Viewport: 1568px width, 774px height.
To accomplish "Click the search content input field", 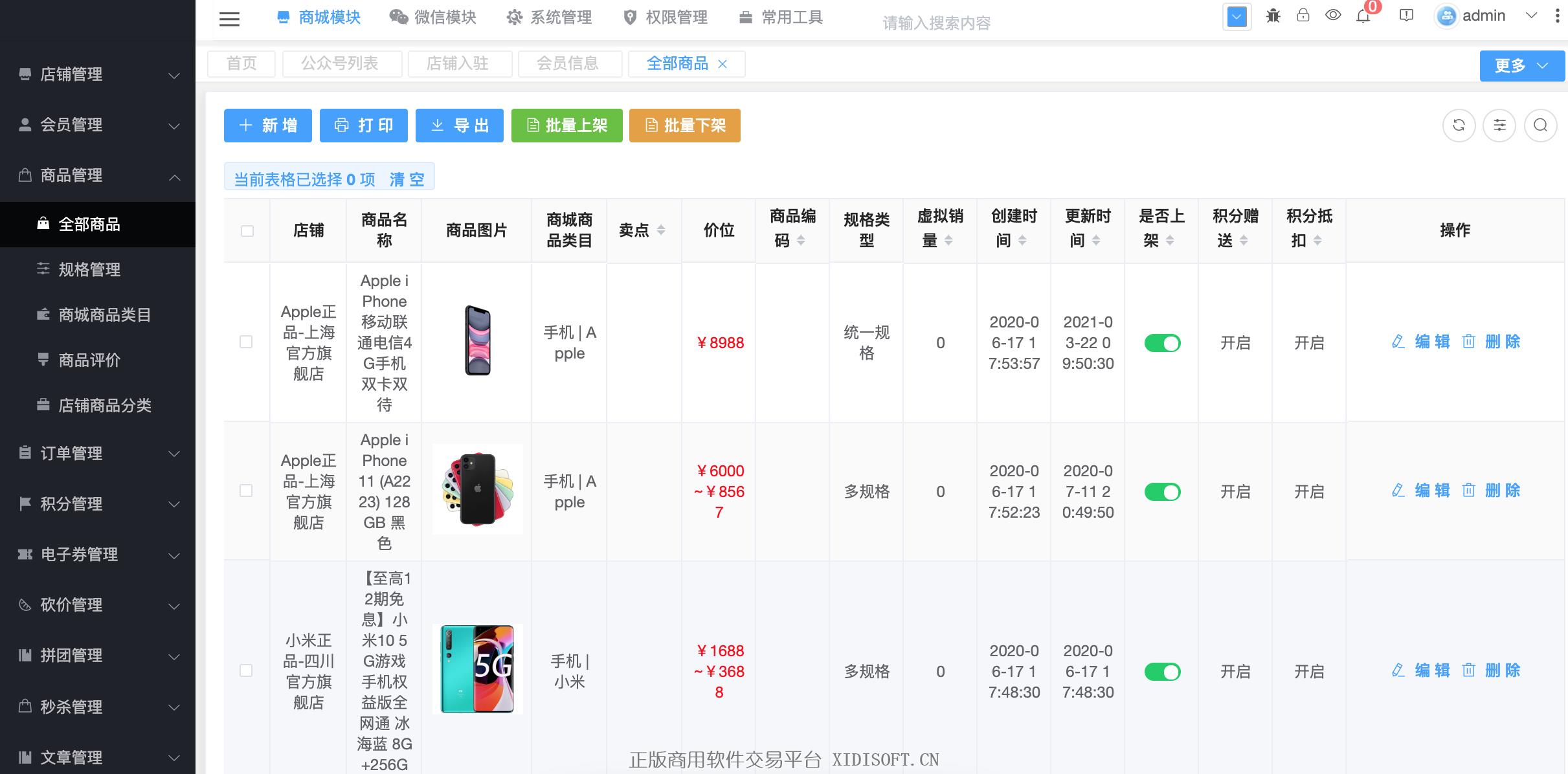I will [x=936, y=23].
